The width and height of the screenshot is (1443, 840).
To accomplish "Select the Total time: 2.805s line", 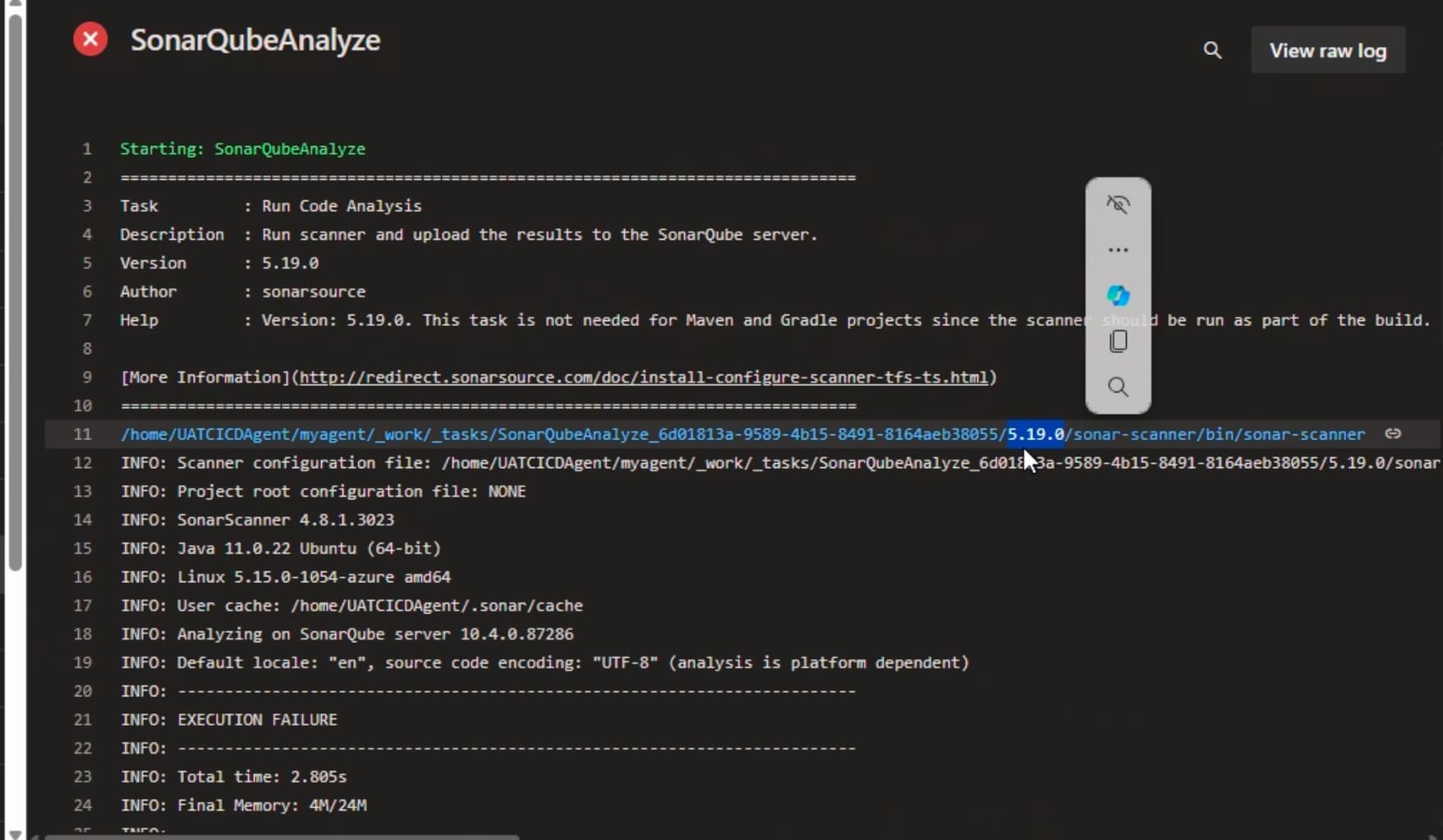I will [x=234, y=776].
